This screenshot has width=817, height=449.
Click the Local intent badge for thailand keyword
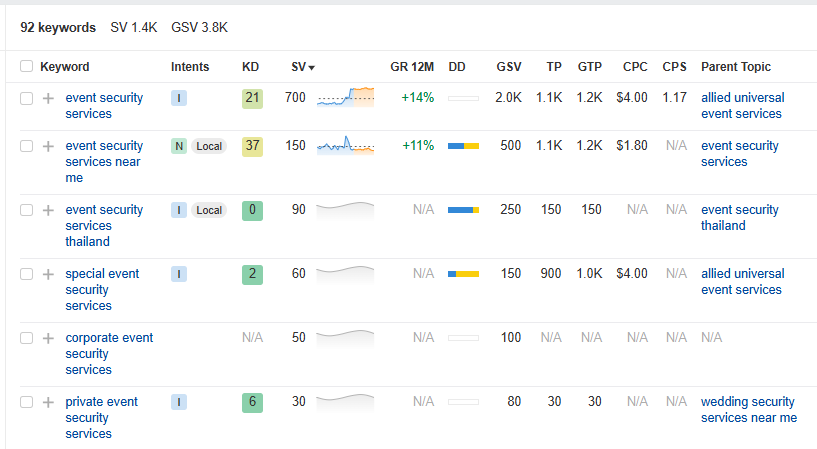pos(209,210)
